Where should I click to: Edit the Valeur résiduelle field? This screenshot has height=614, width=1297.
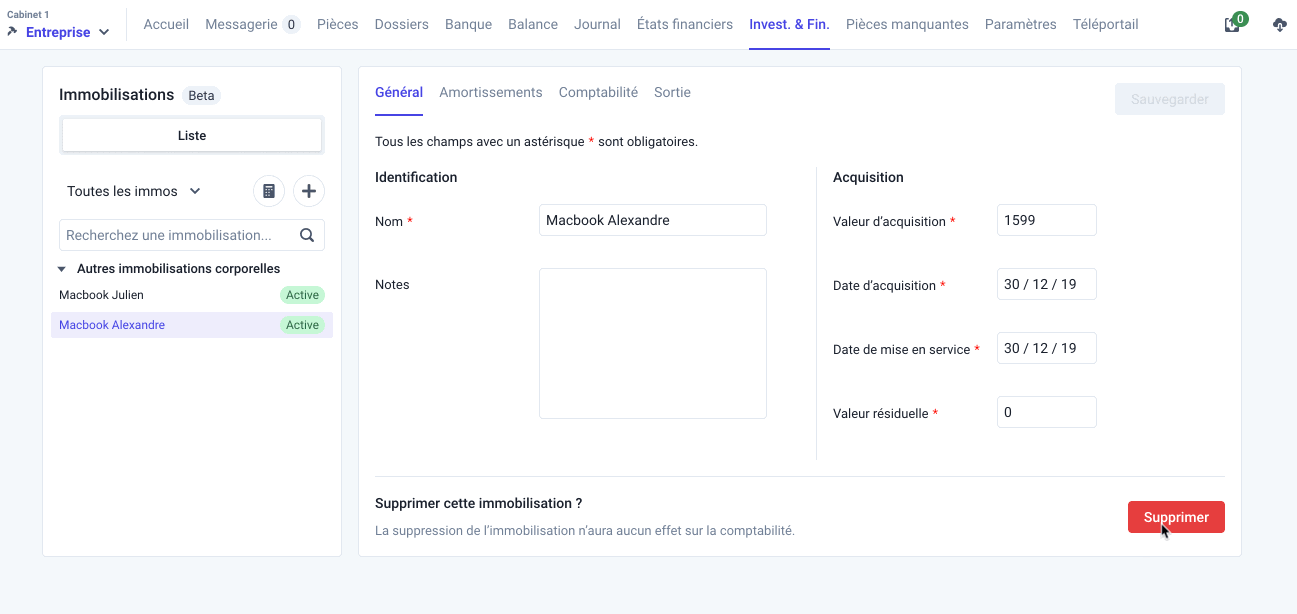click(x=1047, y=412)
